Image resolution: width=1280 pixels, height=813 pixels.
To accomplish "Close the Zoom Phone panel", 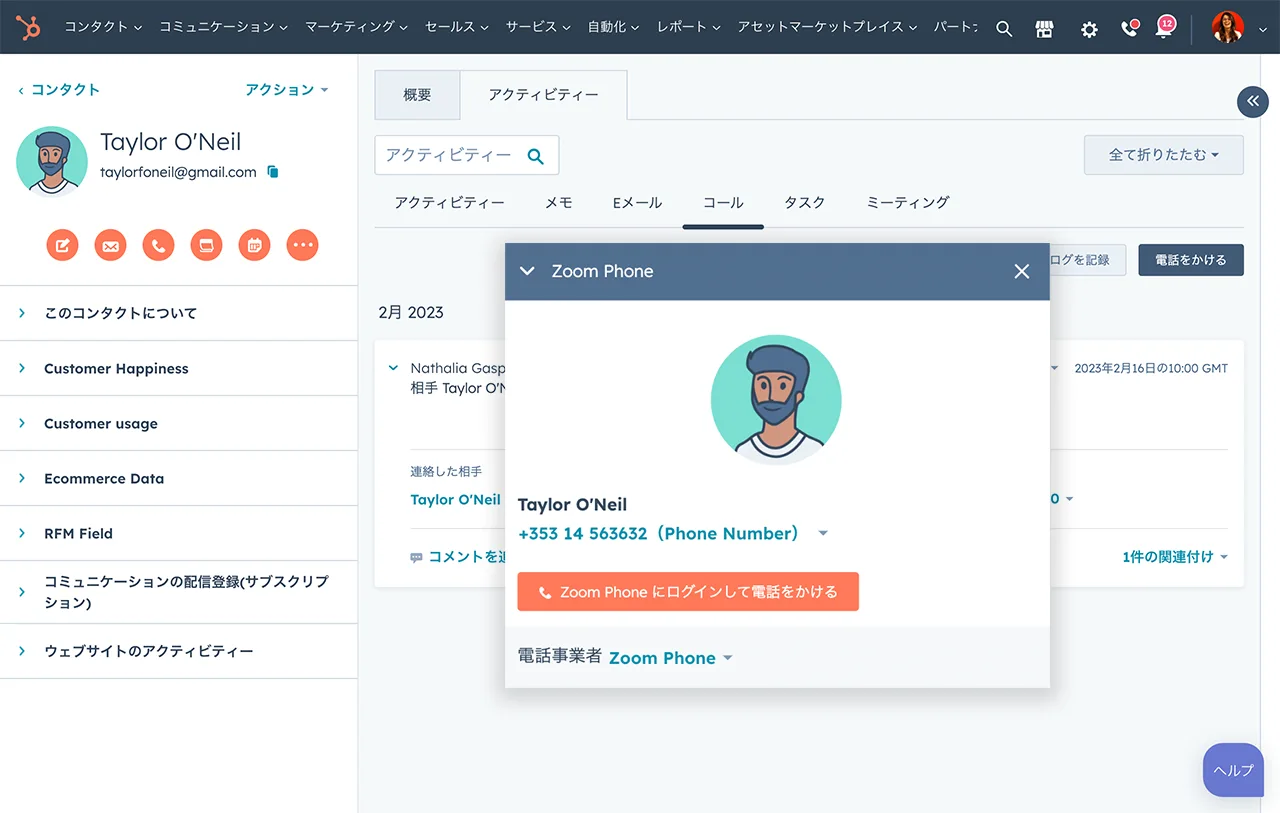I will coord(1021,271).
